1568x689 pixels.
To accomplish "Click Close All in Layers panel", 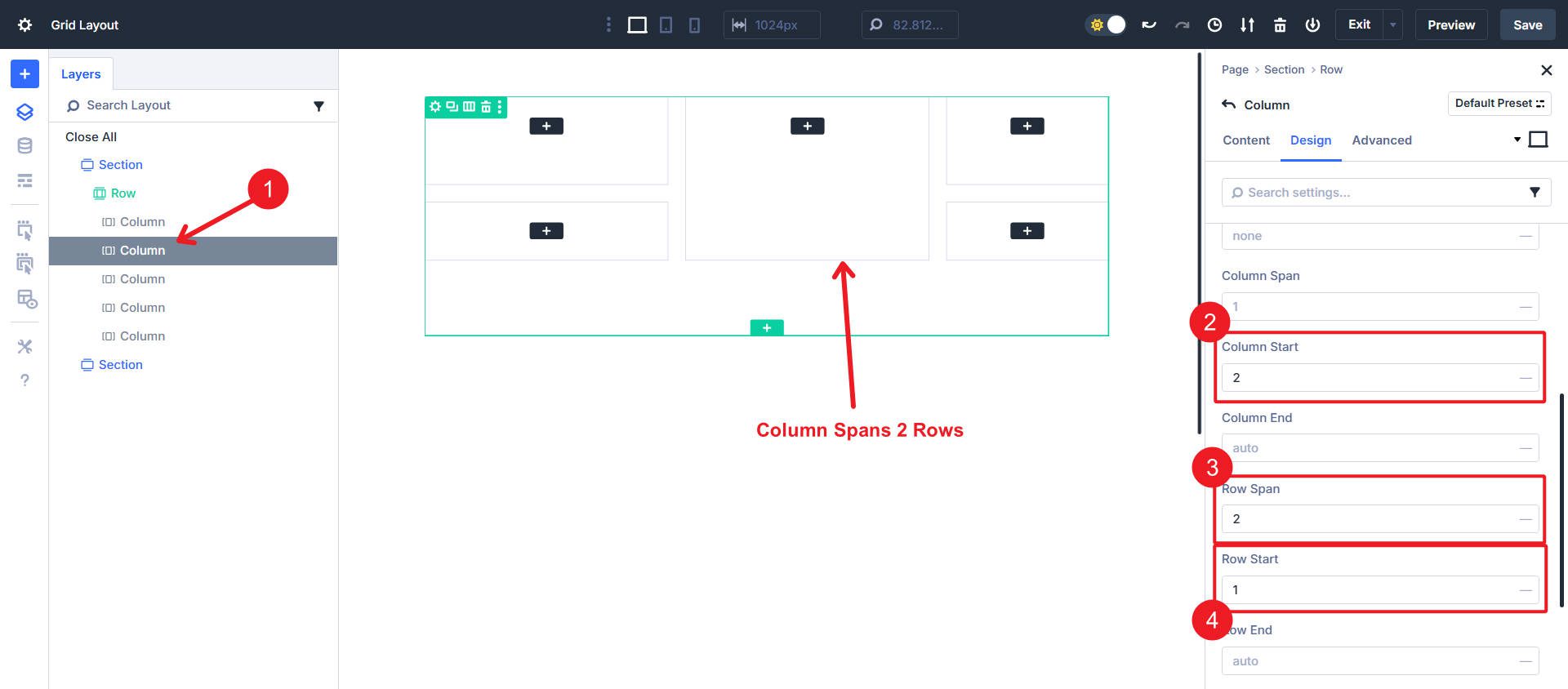I will 91,137.
